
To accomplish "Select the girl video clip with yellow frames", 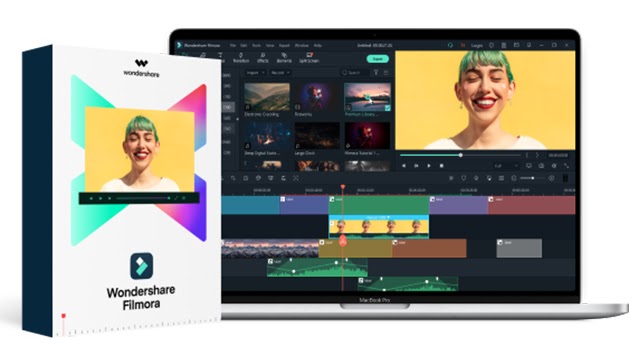I will click(379, 227).
